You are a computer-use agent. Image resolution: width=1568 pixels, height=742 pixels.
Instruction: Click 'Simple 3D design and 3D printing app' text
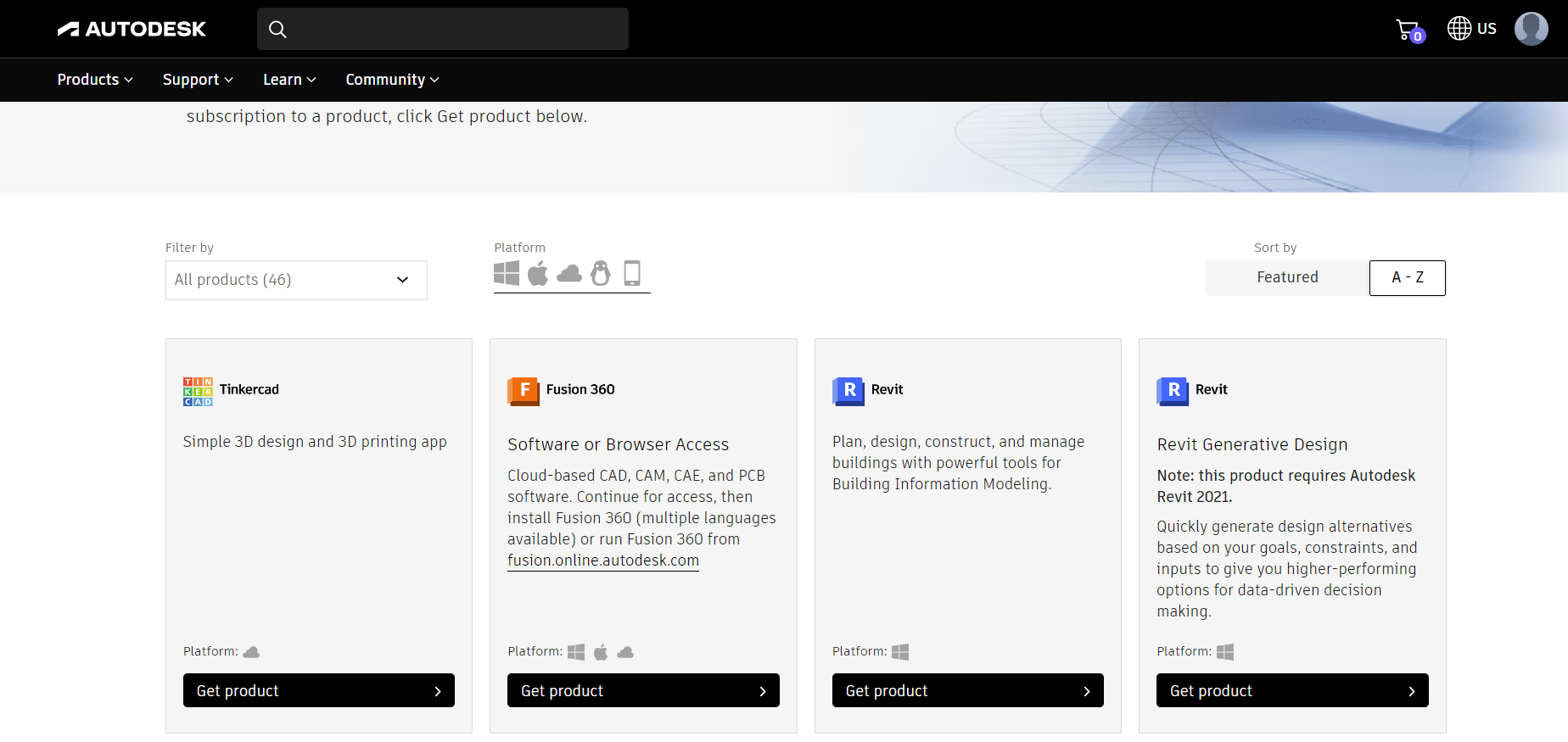tap(315, 442)
